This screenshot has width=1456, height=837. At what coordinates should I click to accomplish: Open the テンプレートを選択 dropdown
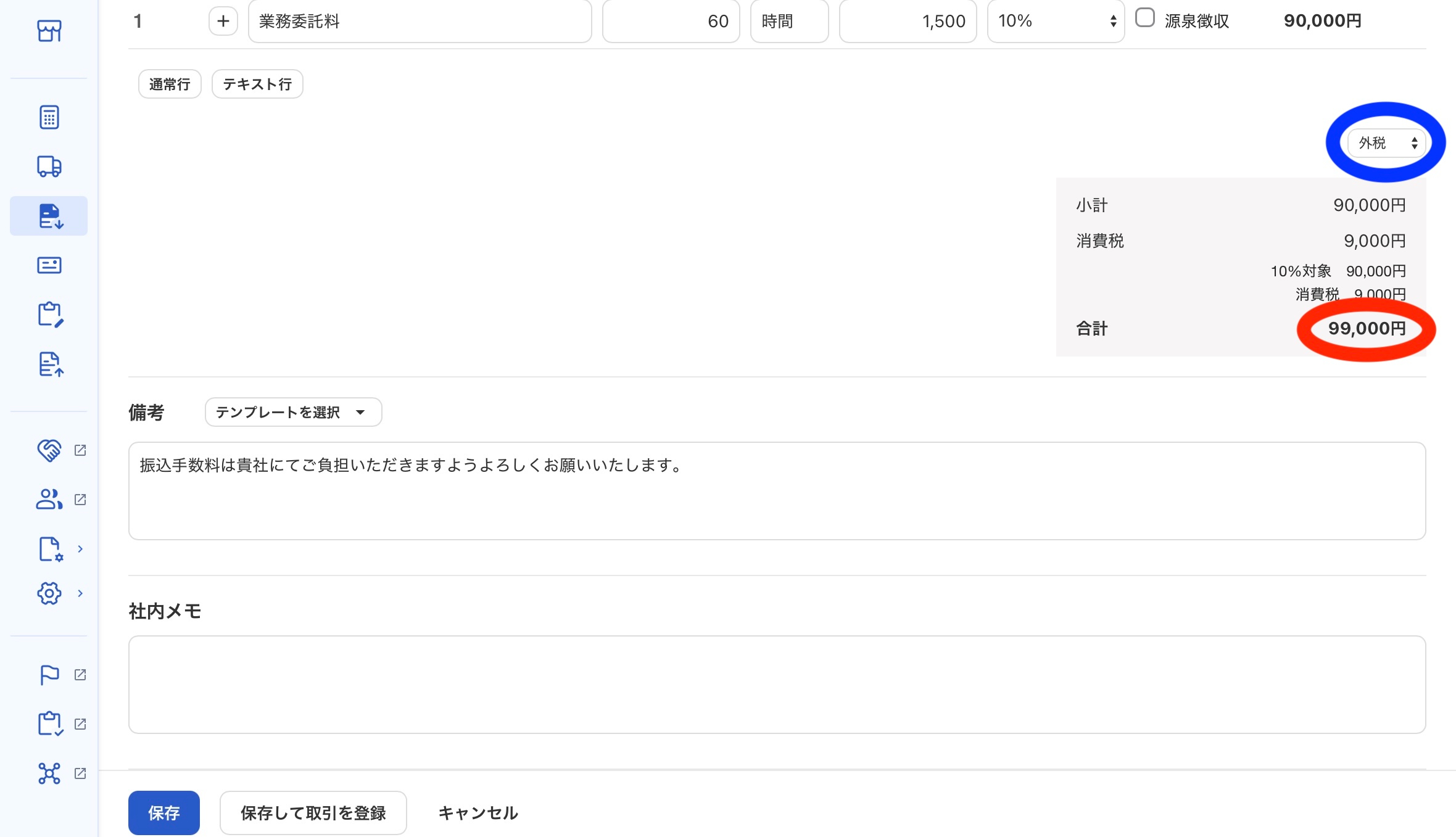click(x=293, y=412)
